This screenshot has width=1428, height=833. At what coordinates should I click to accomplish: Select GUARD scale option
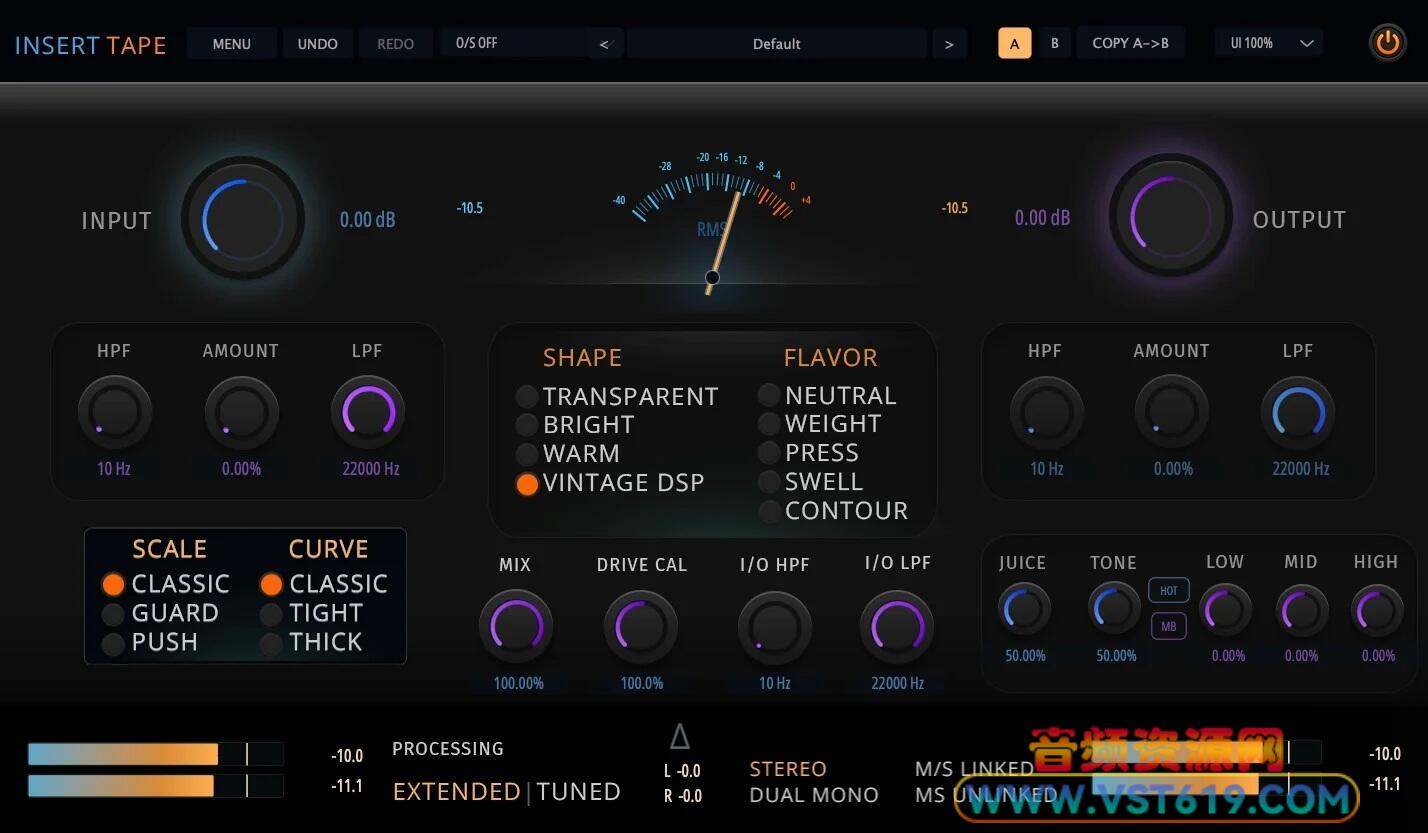coord(160,613)
